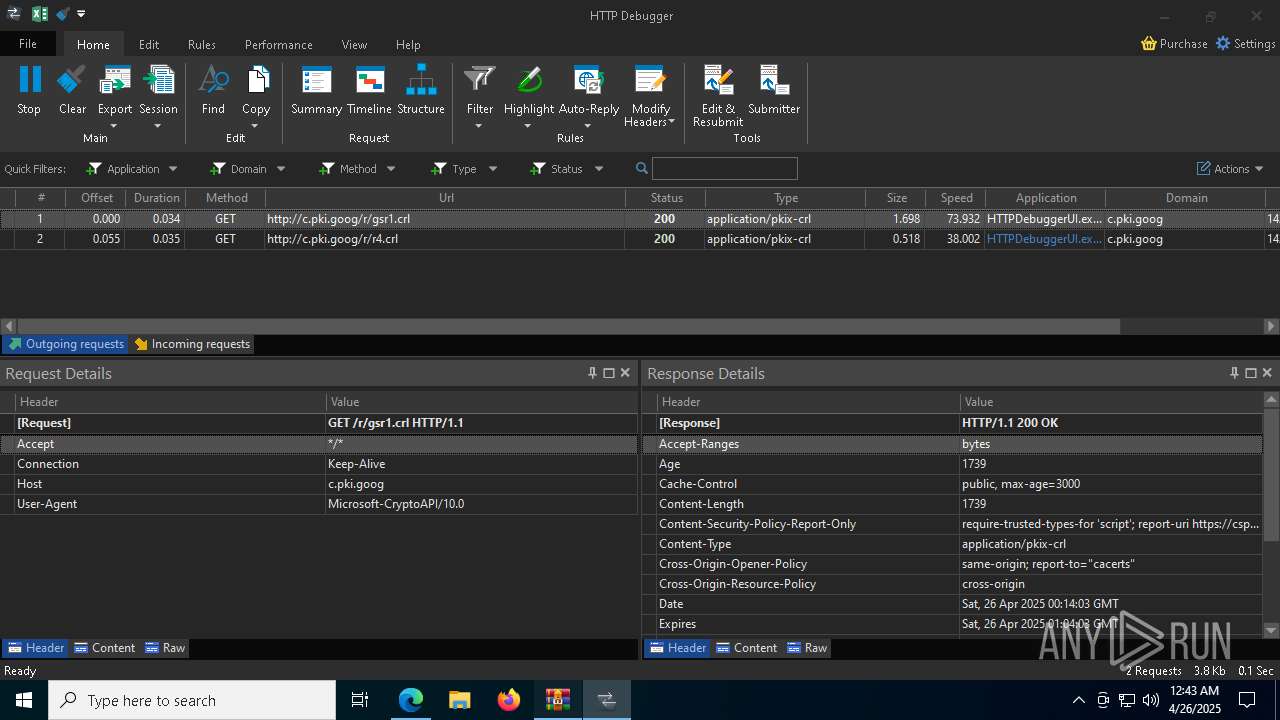Sort requests by Status column header
The height and width of the screenshot is (720, 1280).
click(x=666, y=198)
